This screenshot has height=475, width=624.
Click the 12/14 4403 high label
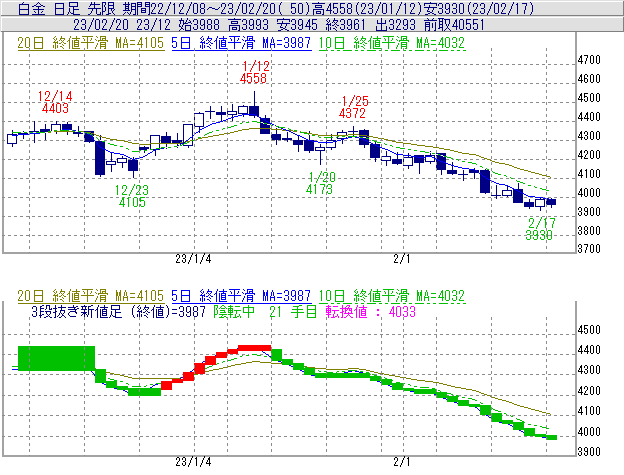[55, 102]
